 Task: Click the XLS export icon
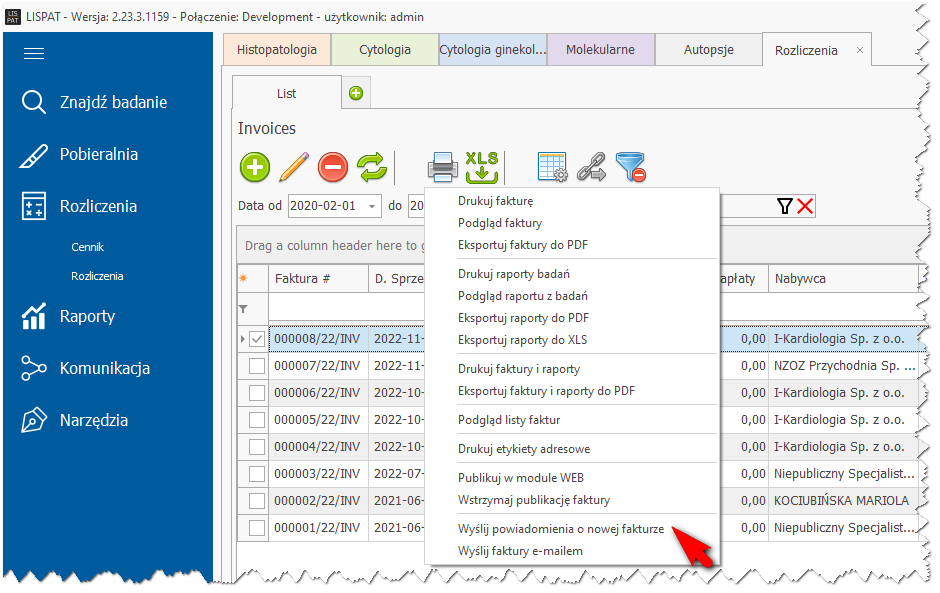click(x=482, y=167)
